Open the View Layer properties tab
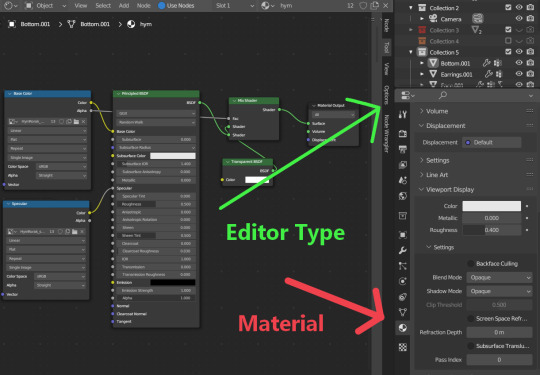The image size is (540, 375). [x=402, y=165]
